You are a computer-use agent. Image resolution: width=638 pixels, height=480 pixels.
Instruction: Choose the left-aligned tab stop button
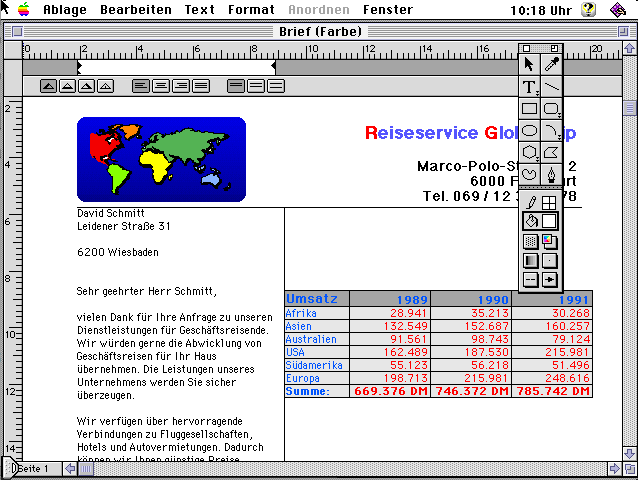point(48,86)
